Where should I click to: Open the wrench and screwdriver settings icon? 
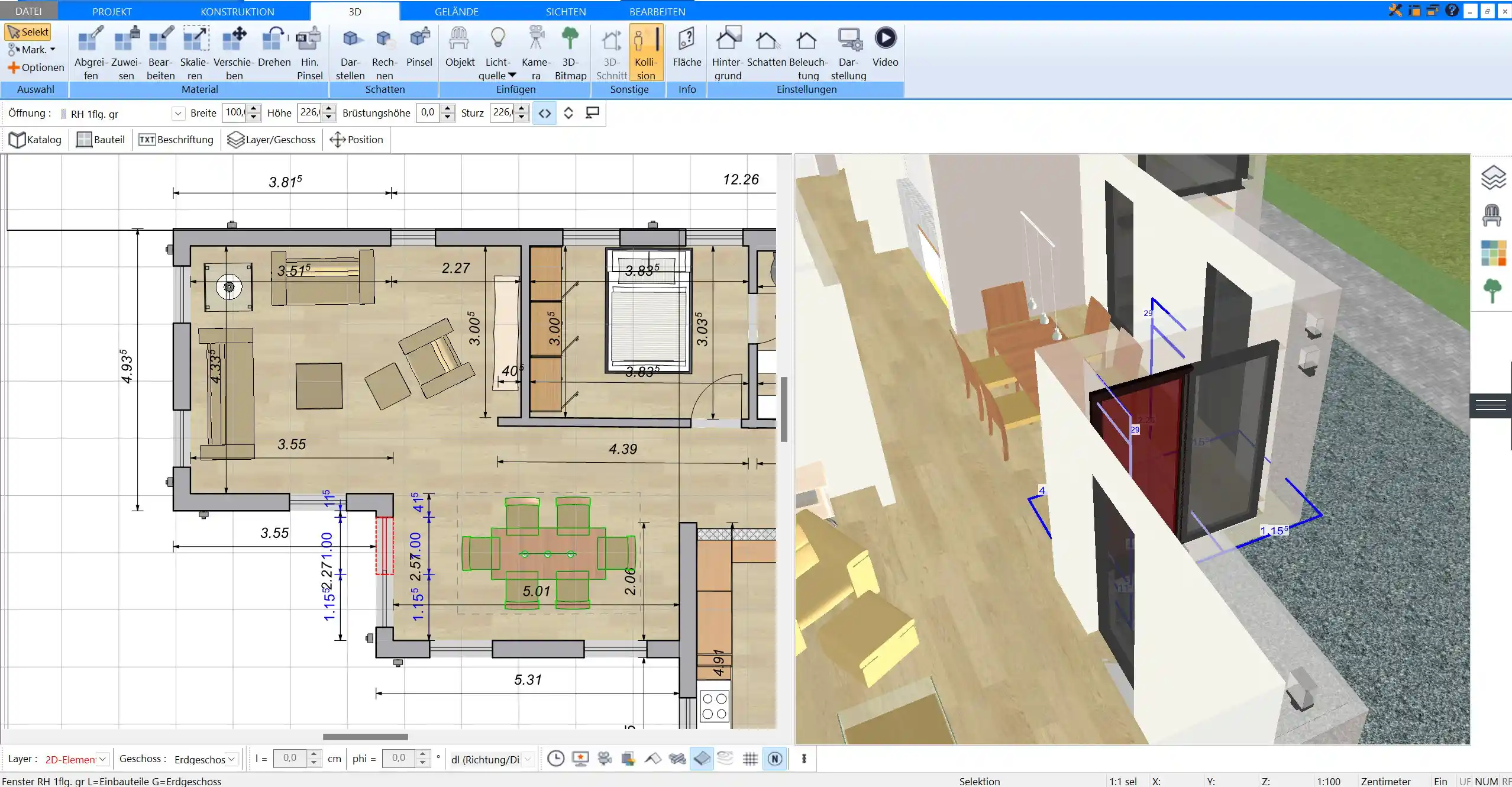[1395, 10]
